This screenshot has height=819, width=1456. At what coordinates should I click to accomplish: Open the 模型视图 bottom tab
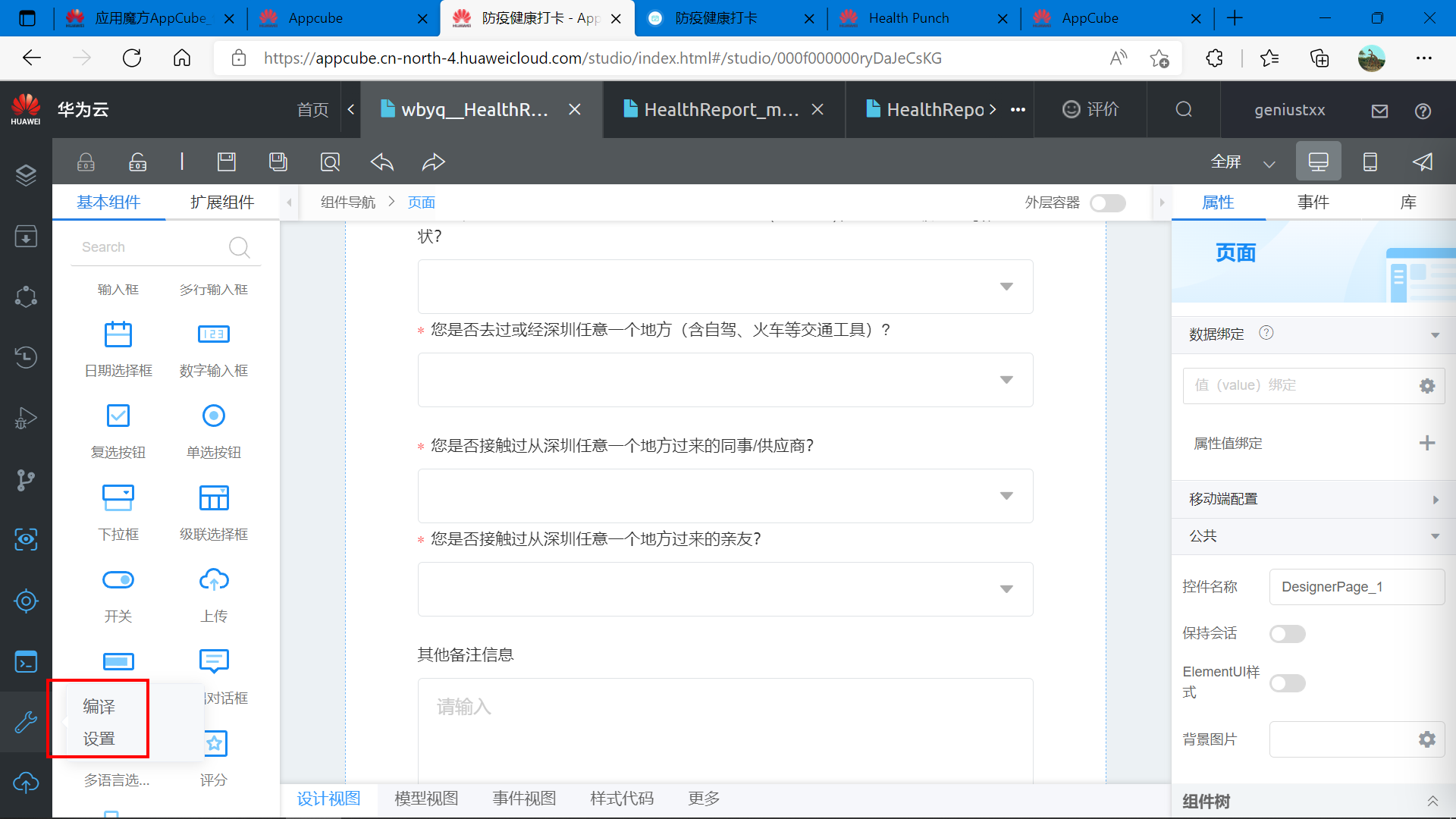[426, 799]
